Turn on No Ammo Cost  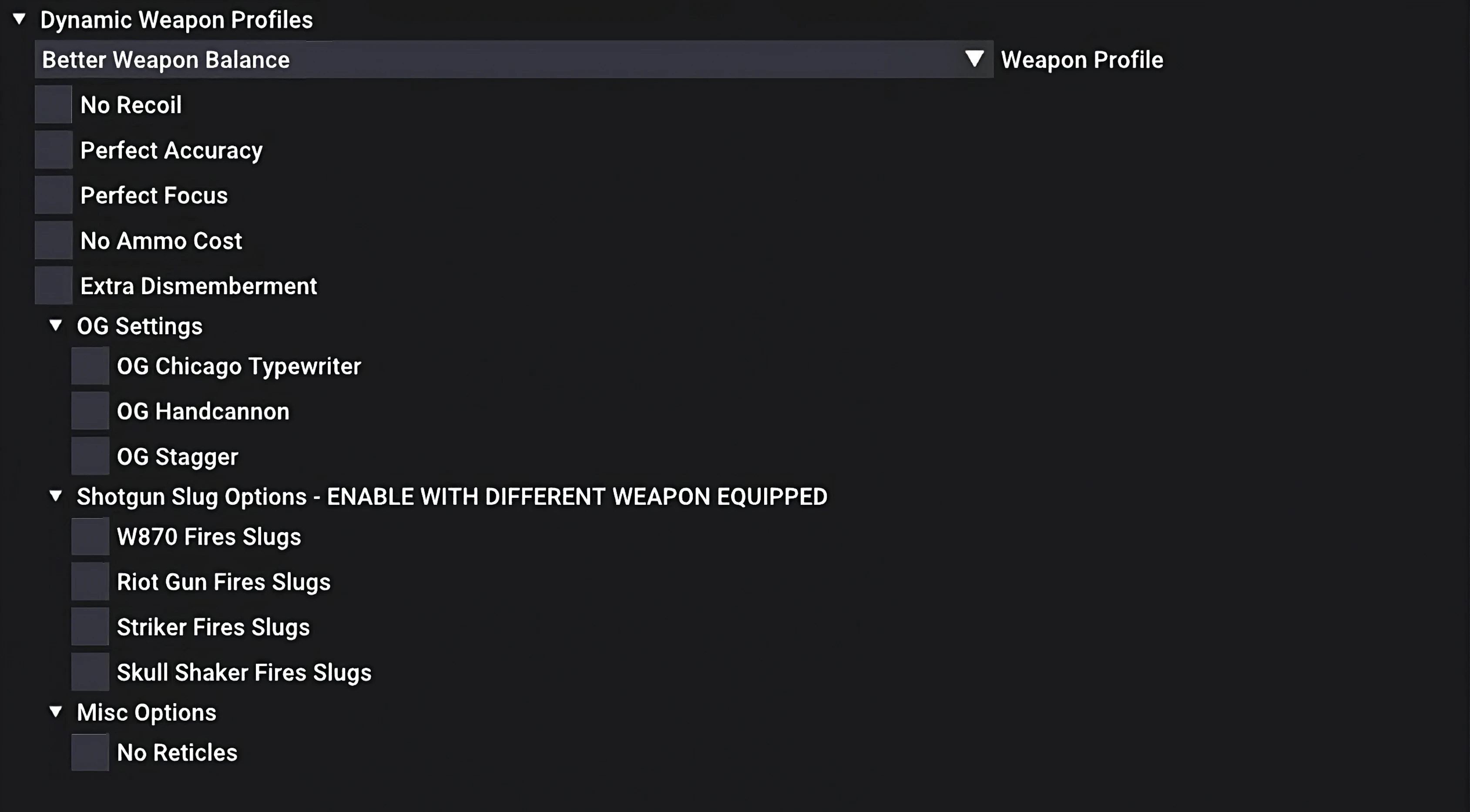point(53,240)
